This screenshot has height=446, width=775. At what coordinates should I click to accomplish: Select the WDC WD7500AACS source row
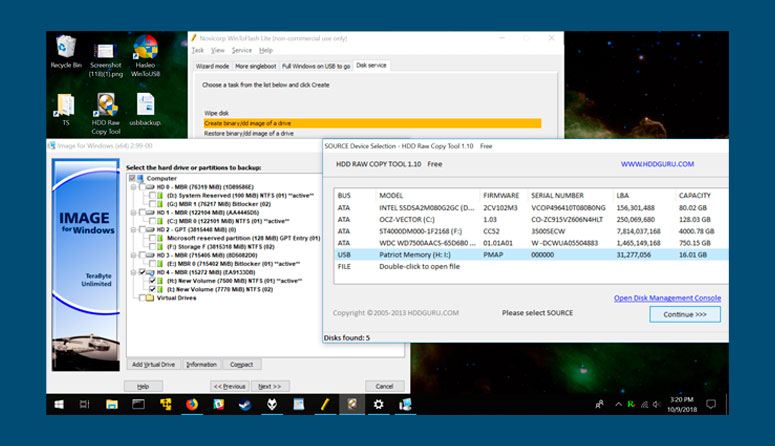tap(531, 243)
